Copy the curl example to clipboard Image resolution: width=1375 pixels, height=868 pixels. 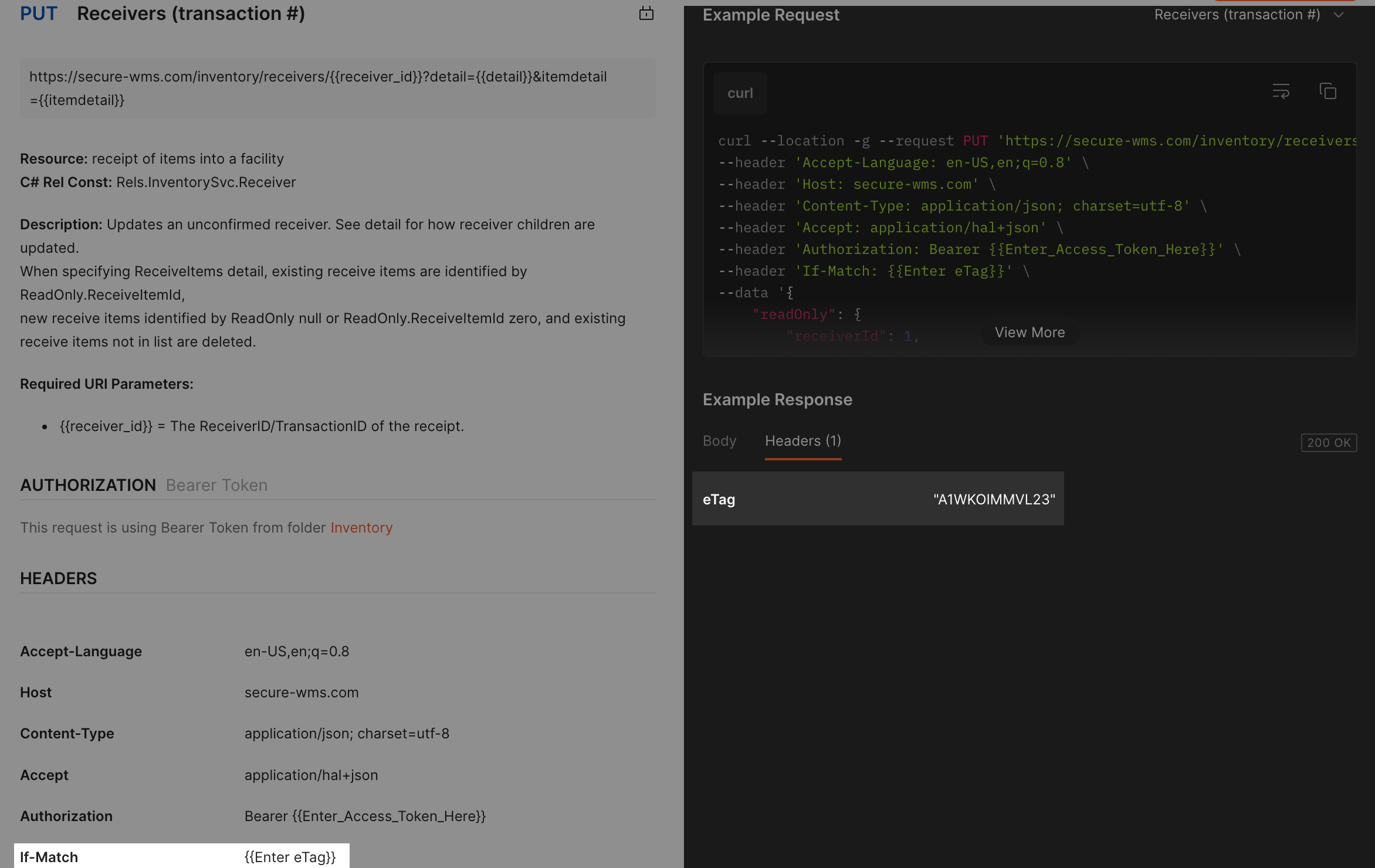click(x=1327, y=91)
